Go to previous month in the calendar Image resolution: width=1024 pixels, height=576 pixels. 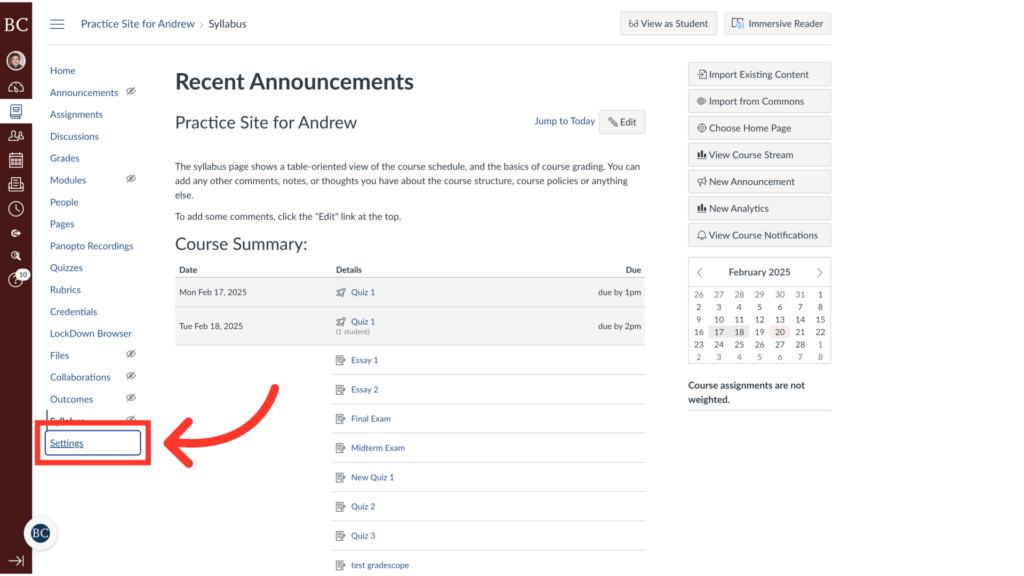tap(699, 271)
